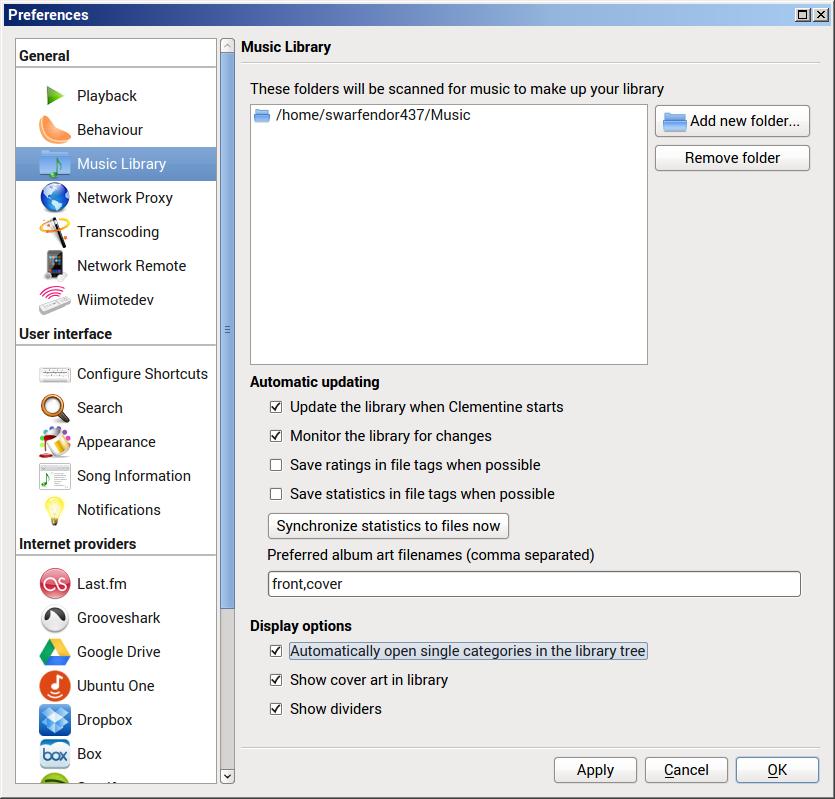Click the Add new folder button
Viewport: 835px width, 799px height.
click(x=732, y=121)
